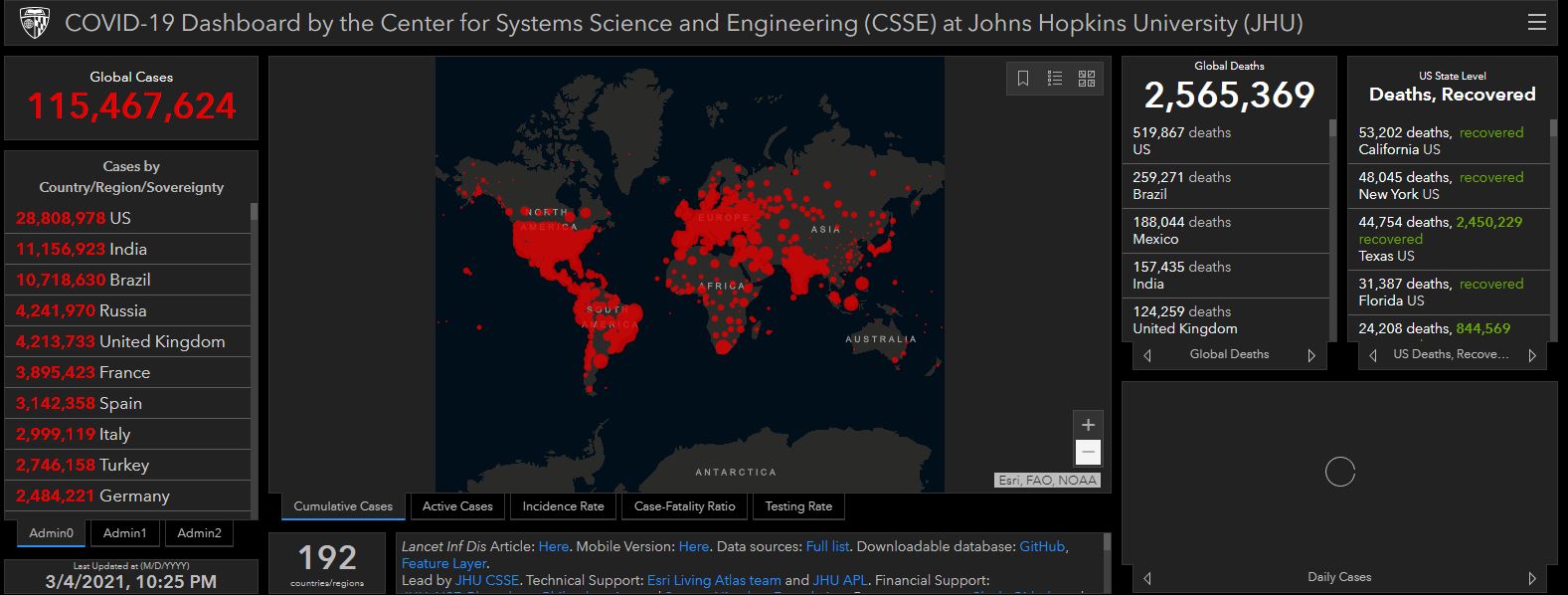Click the bookmarks icon on the map
Viewport: 1568px width, 595px height.
[1023, 79]
